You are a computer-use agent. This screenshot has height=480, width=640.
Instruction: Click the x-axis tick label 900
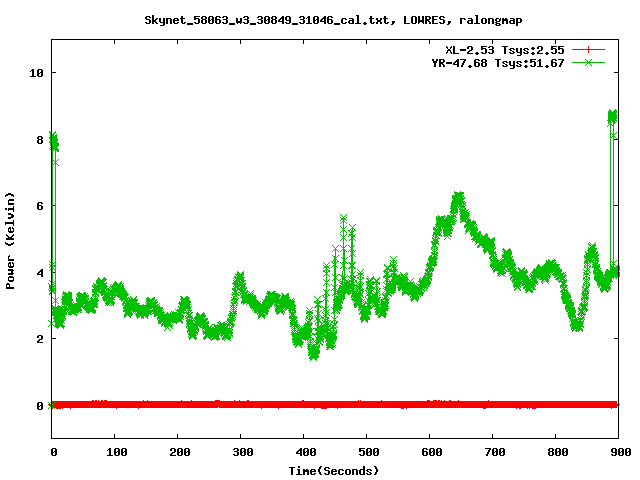620,452
